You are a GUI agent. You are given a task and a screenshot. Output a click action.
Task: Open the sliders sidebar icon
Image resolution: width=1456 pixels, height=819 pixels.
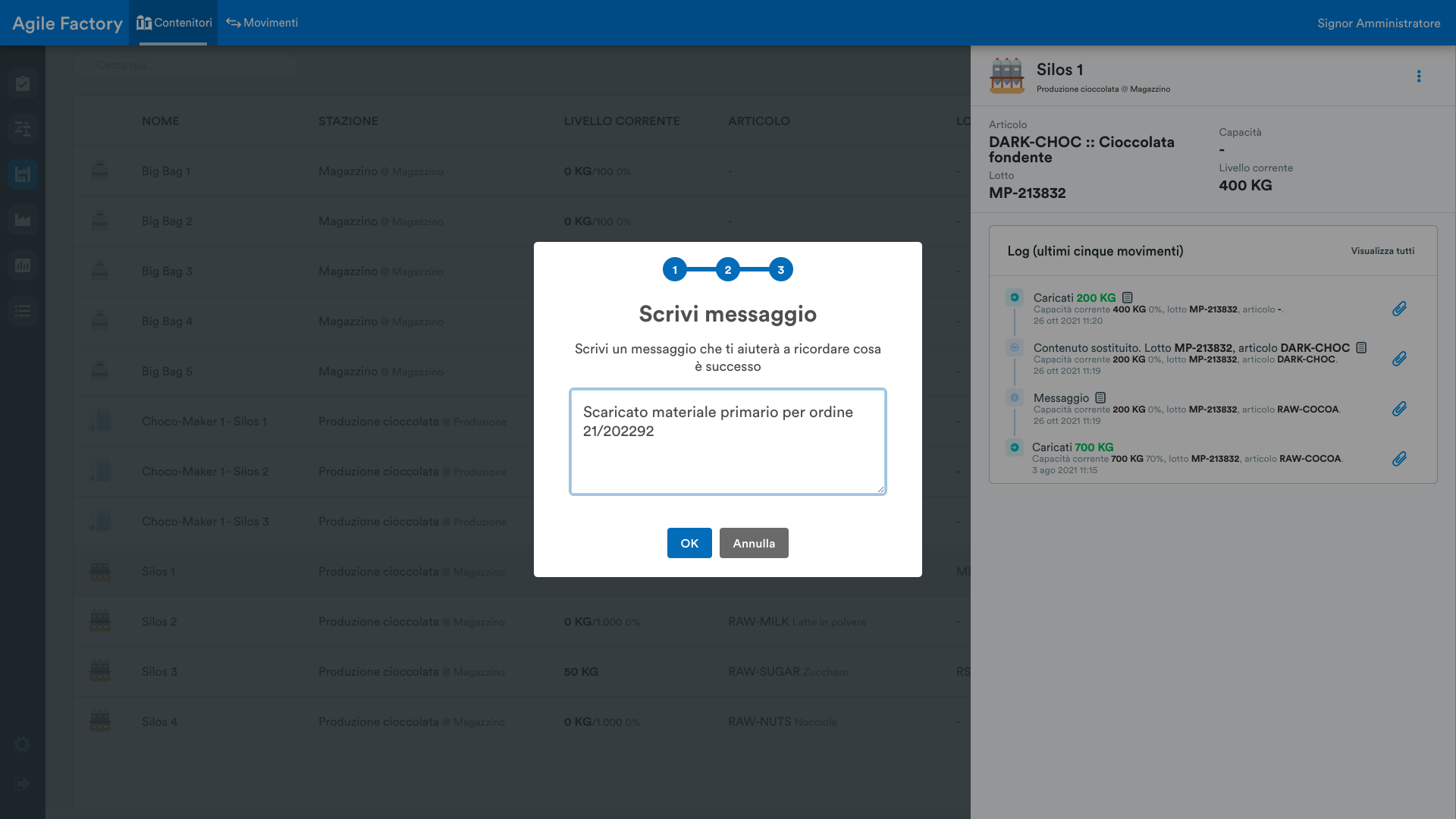[23, 129]
